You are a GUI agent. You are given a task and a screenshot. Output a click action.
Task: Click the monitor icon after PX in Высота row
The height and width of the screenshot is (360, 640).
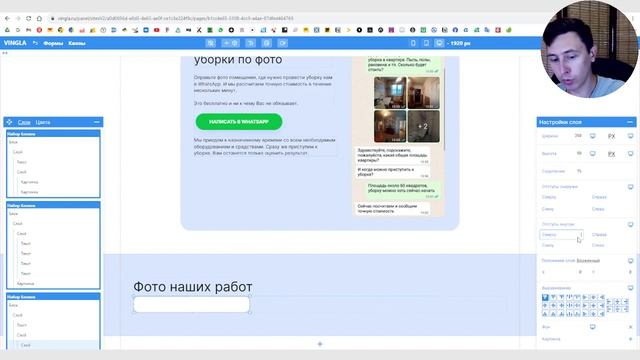click(x=631, y=153)
